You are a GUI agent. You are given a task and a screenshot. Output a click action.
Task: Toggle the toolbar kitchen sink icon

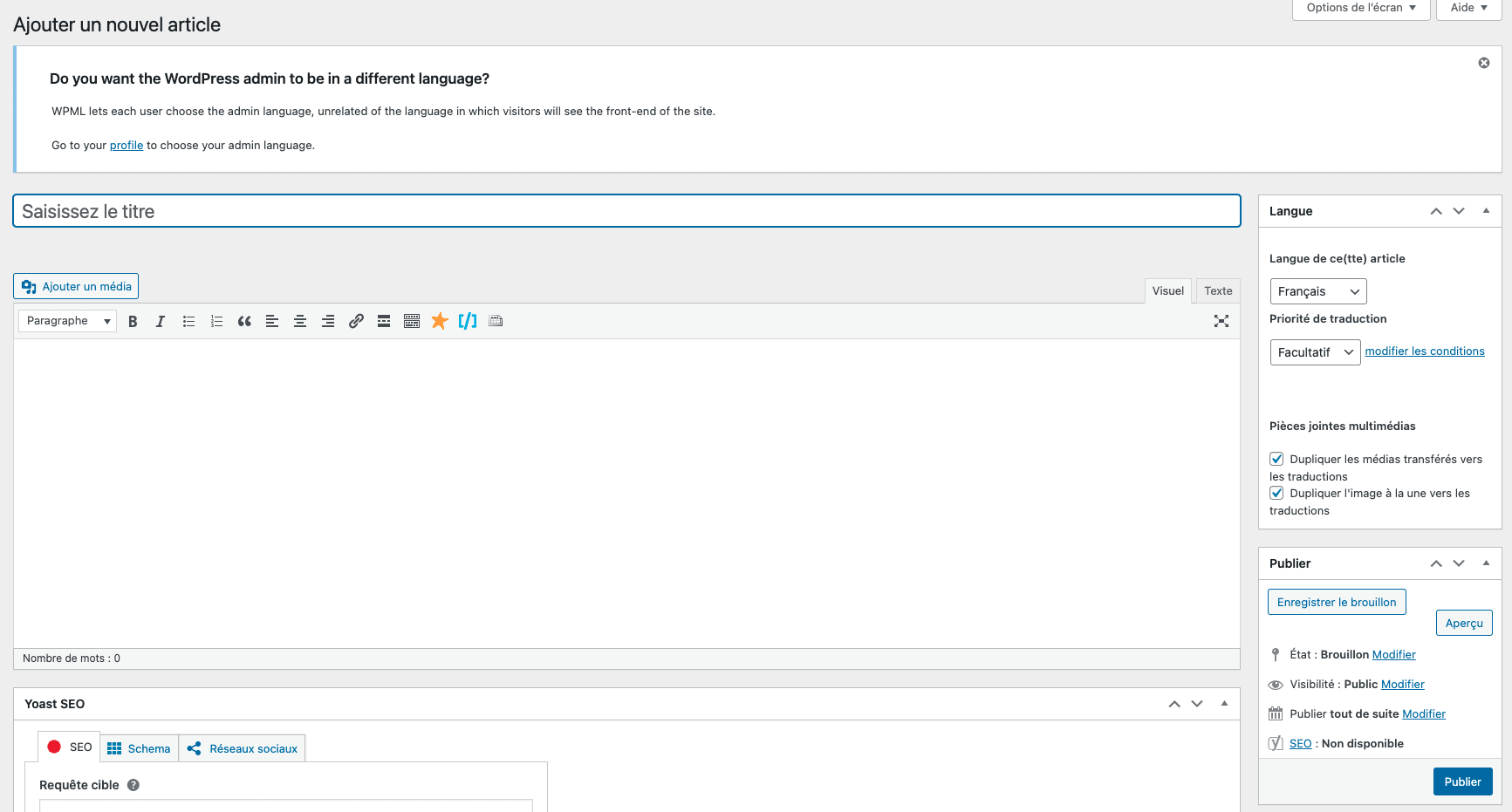(x=412, y=321)
